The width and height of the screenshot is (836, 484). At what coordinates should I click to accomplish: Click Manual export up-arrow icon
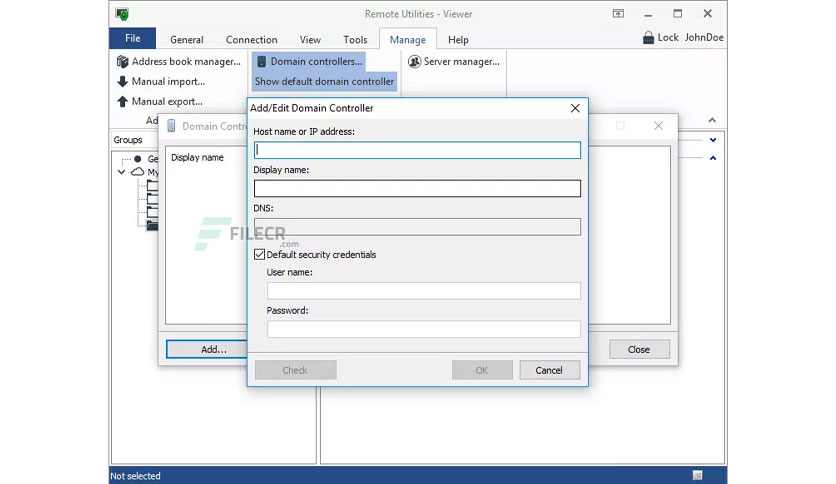pos(122,101)
